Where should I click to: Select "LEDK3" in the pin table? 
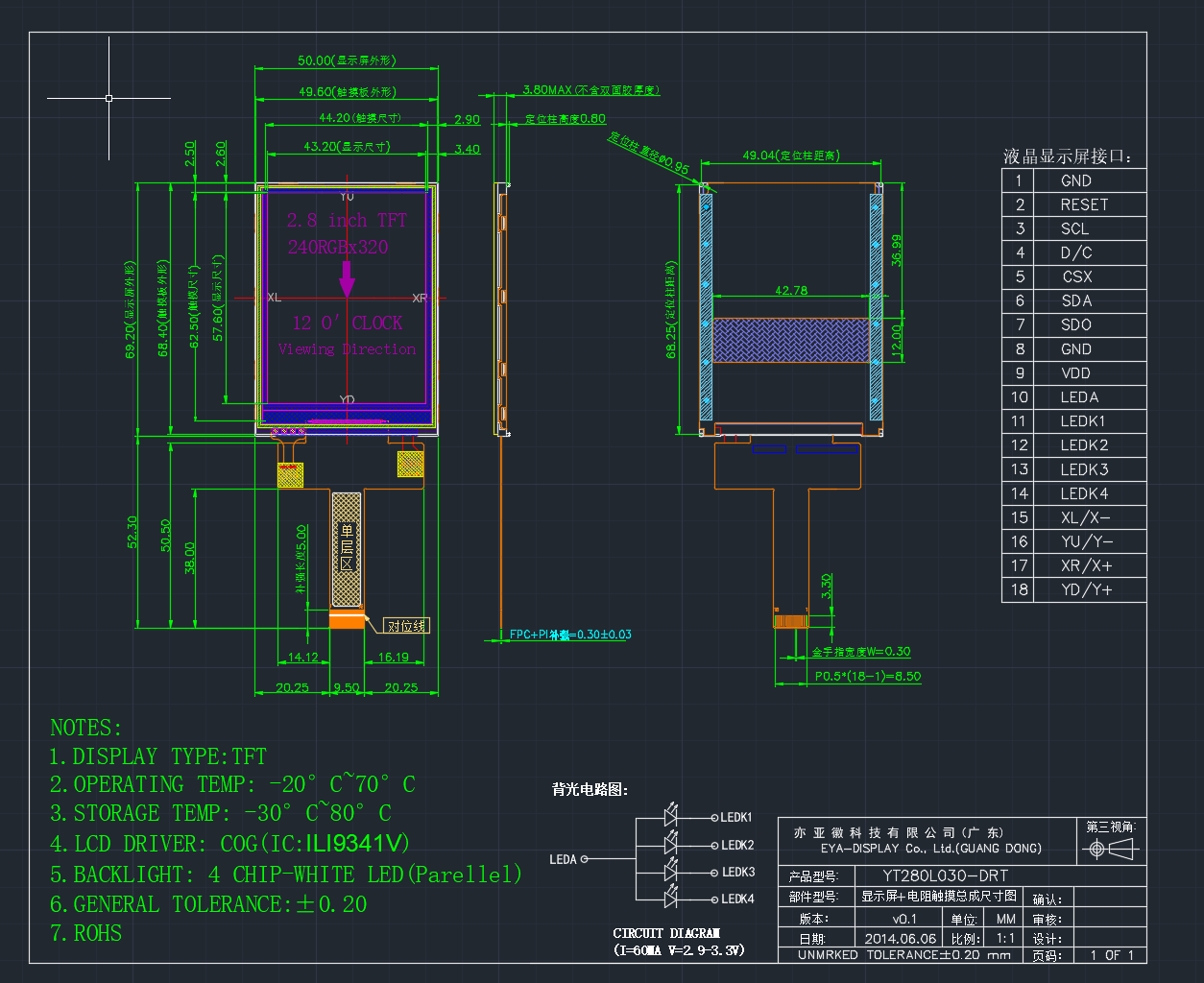pos(1084,469)
